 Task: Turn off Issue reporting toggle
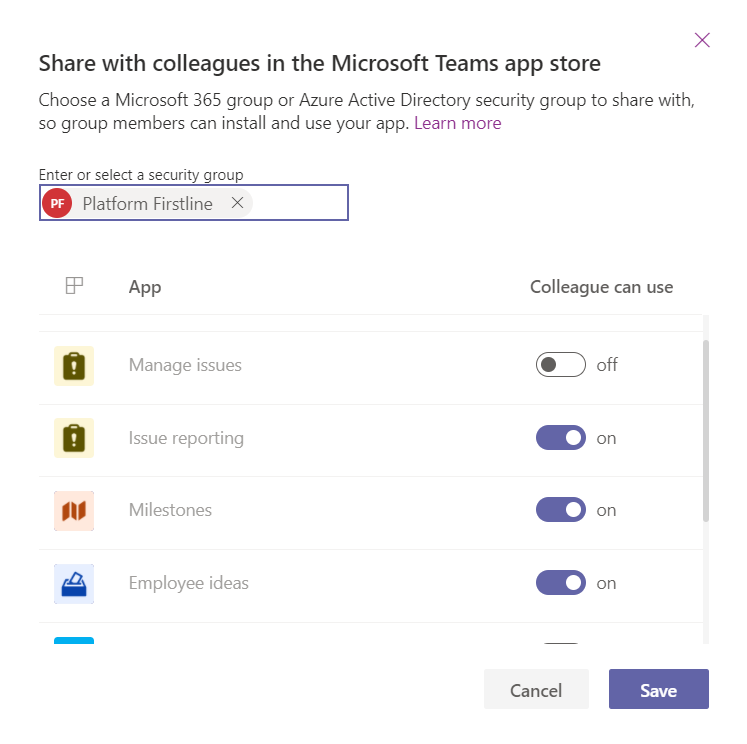[x=560, y=438]
